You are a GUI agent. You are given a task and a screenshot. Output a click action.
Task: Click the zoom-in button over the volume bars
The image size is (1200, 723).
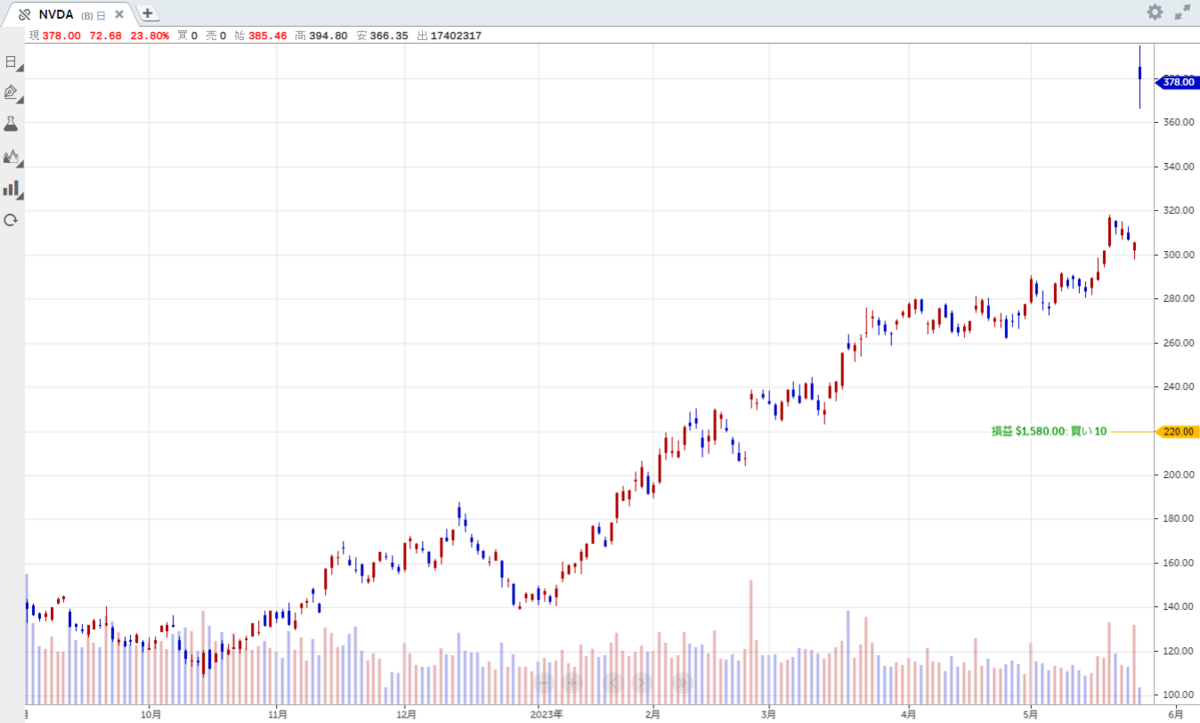pyautogui.click(x=573, y=682)
